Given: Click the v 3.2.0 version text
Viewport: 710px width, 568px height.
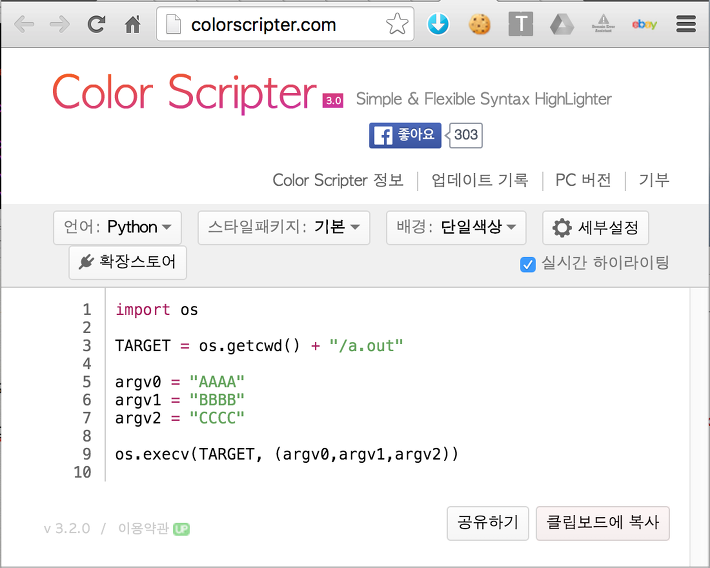Looking at the screenshot, I should coord(67,529).
